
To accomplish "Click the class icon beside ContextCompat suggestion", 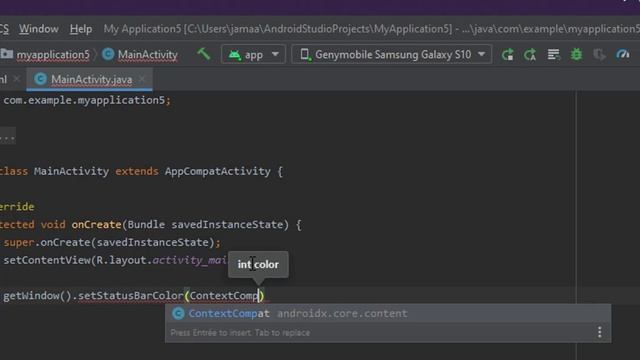I will tap(178, 313).
